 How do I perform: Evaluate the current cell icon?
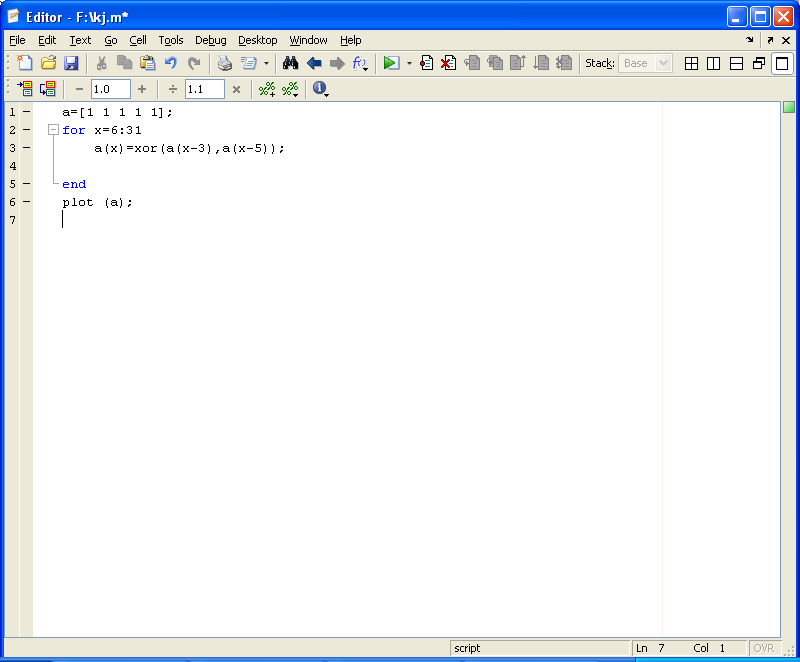click(x=24, y=89)
